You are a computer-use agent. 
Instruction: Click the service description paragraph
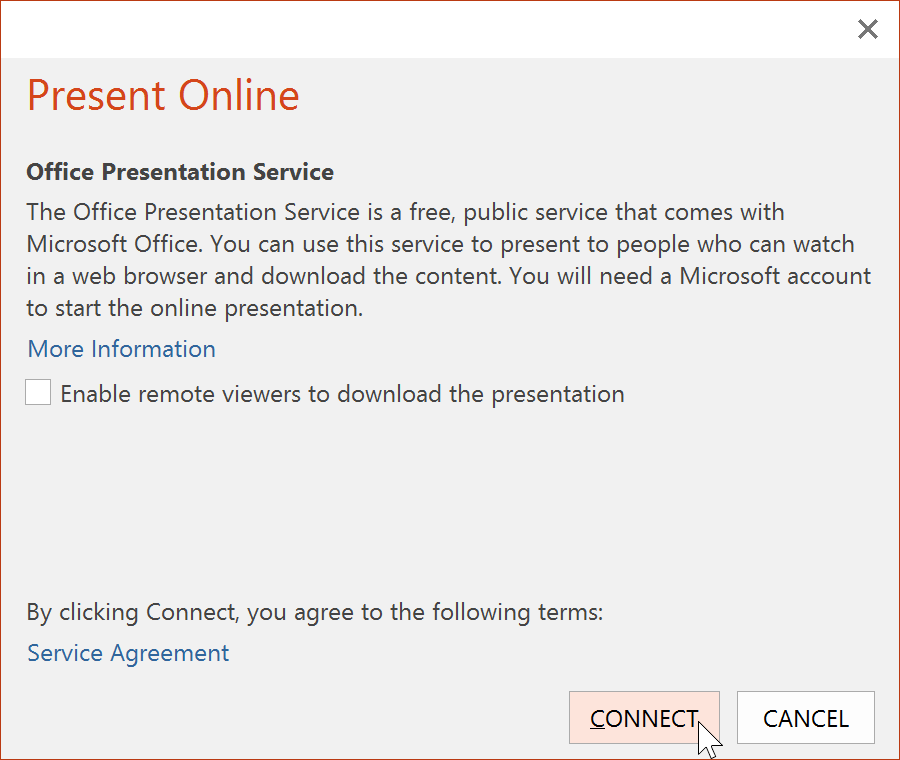(440, 259)
